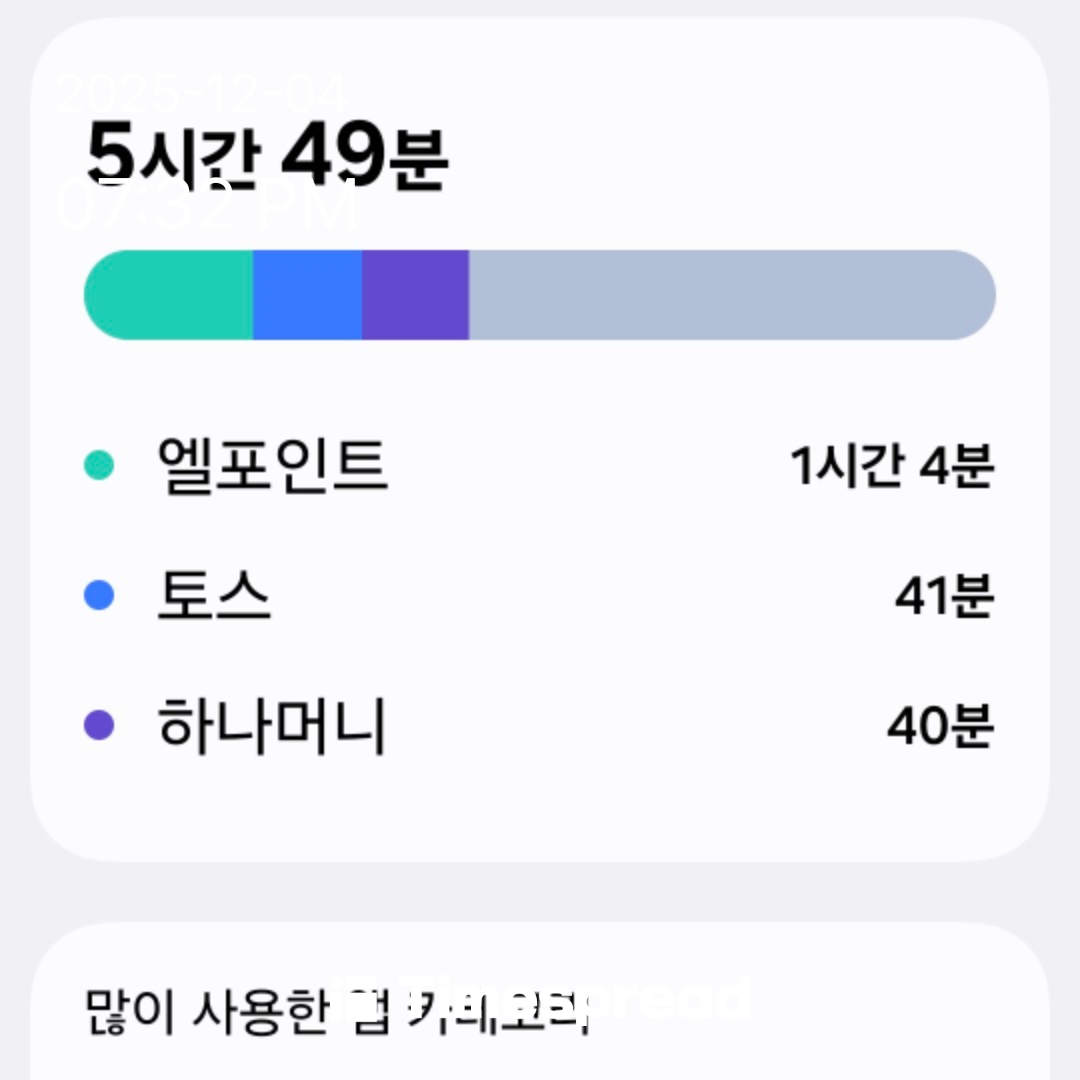Click the 41분 duration for 토스
This screenshot has height=1080, width=1080.
(943, 598)
